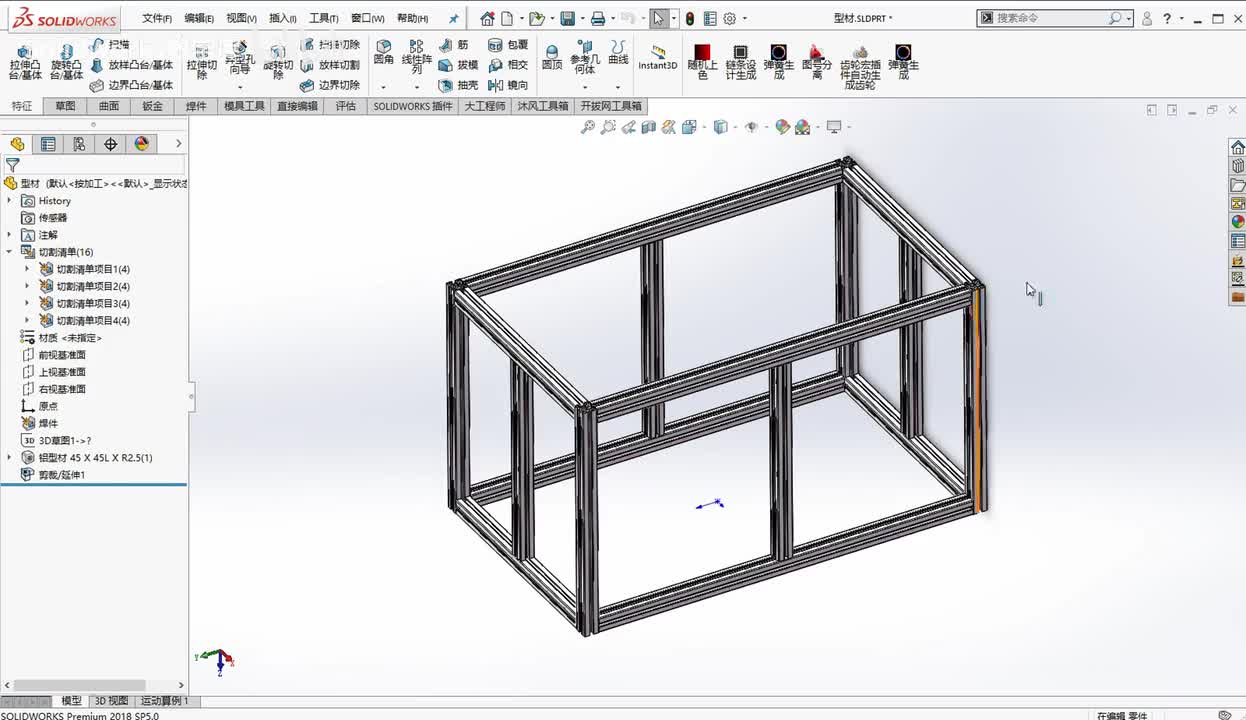Image resolution: width=1246 pixels, height=720 pixels.
Task: Click the 齿轮宏插件自动生成齿轮 gear macro
Action: [860, 68]
